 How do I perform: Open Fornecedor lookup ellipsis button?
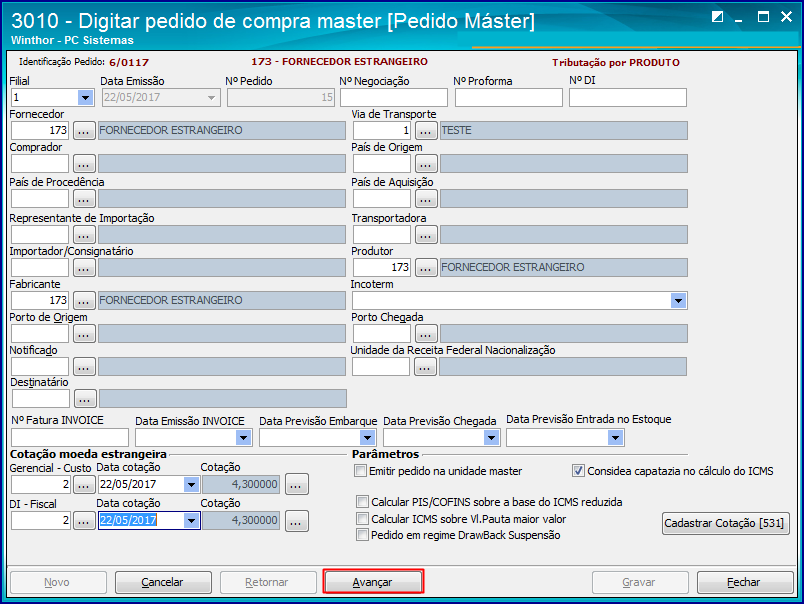[x=84, y=131]
